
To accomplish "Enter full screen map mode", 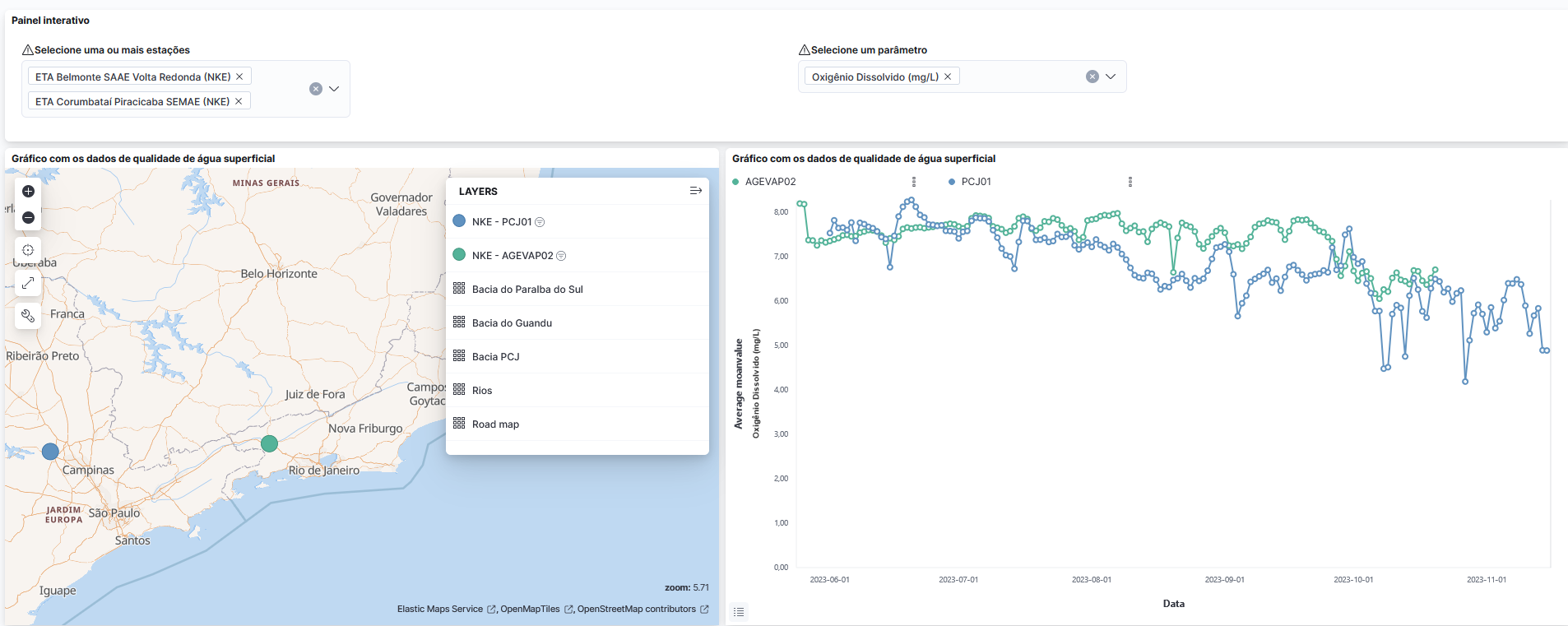I will (28, 283).
